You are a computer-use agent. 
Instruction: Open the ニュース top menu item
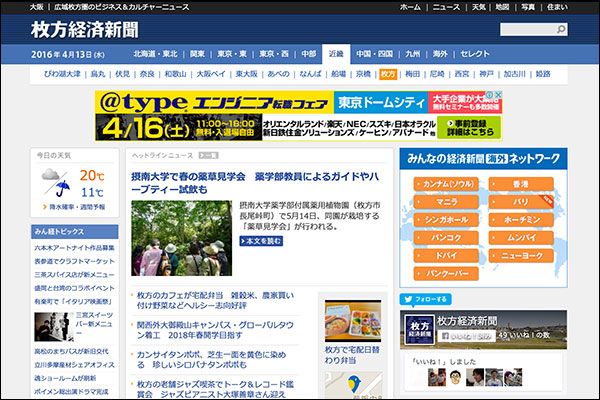[x=445, y=6]
